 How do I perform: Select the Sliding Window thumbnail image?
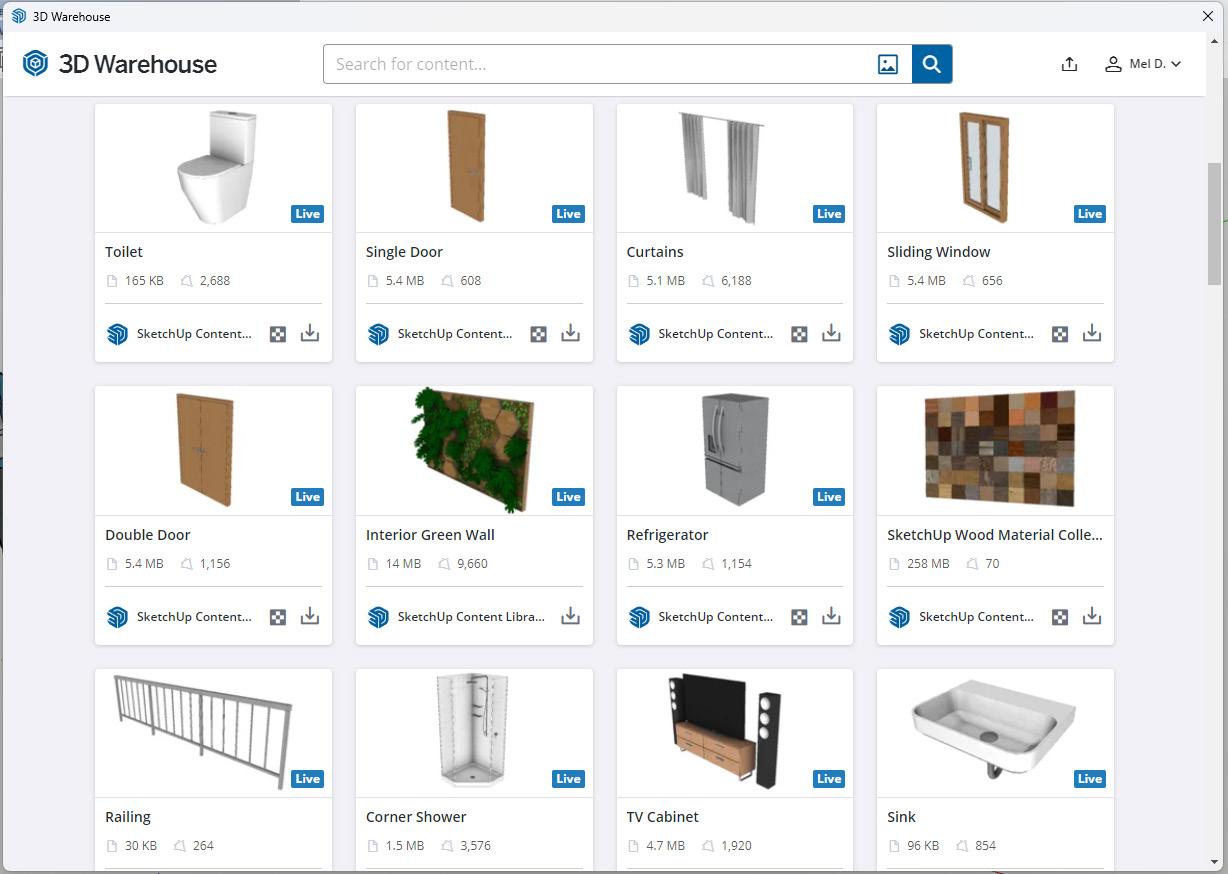tap(995, 168)
